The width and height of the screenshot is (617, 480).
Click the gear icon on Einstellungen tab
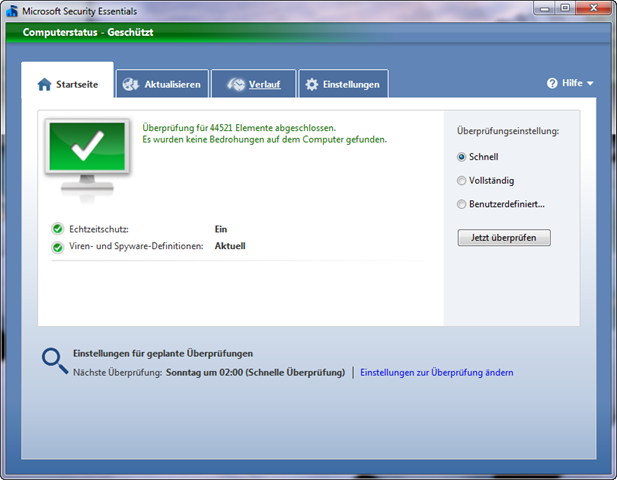tap(312, 85)
